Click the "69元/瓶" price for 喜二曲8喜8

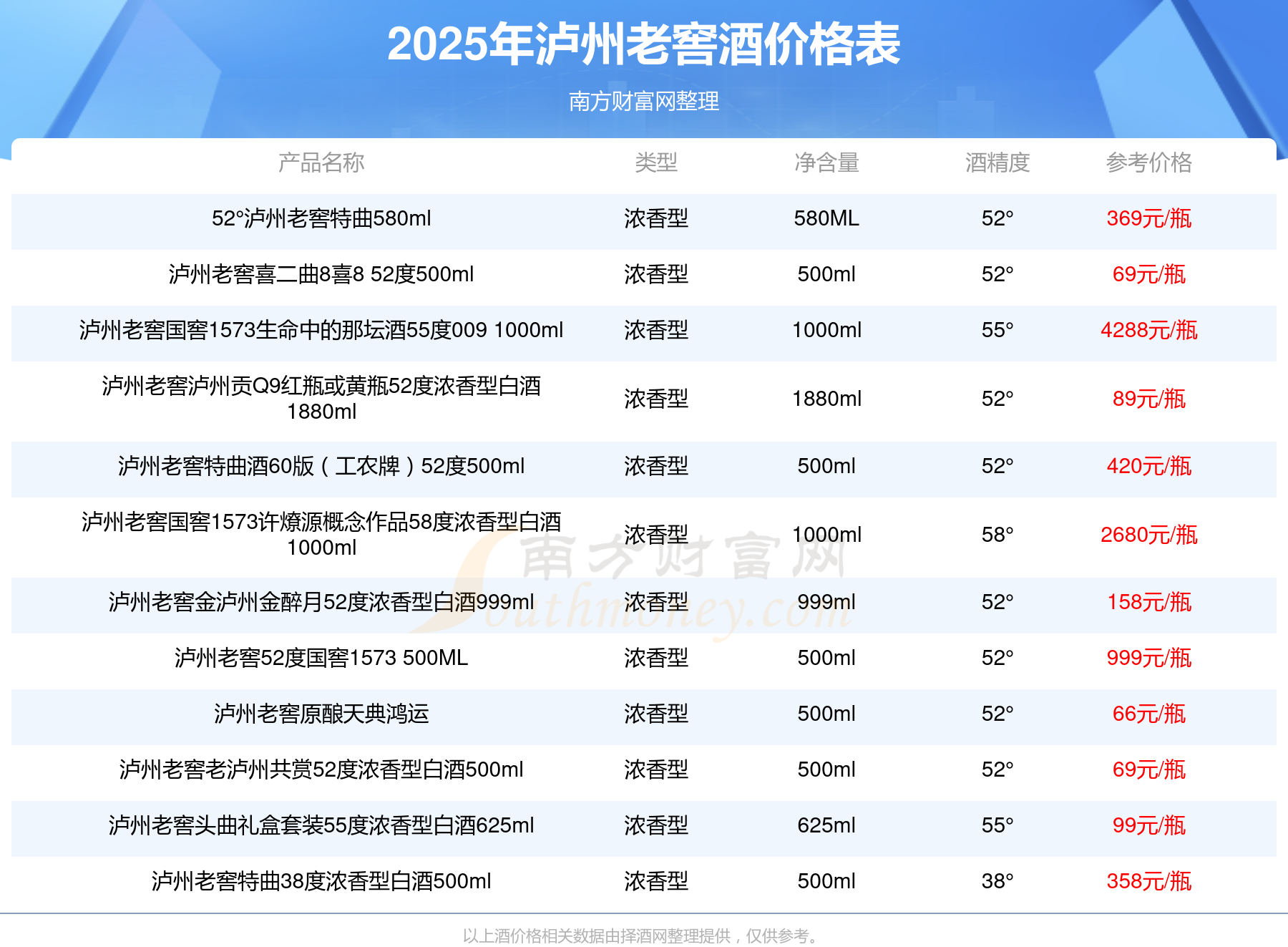pos(1149,274)
